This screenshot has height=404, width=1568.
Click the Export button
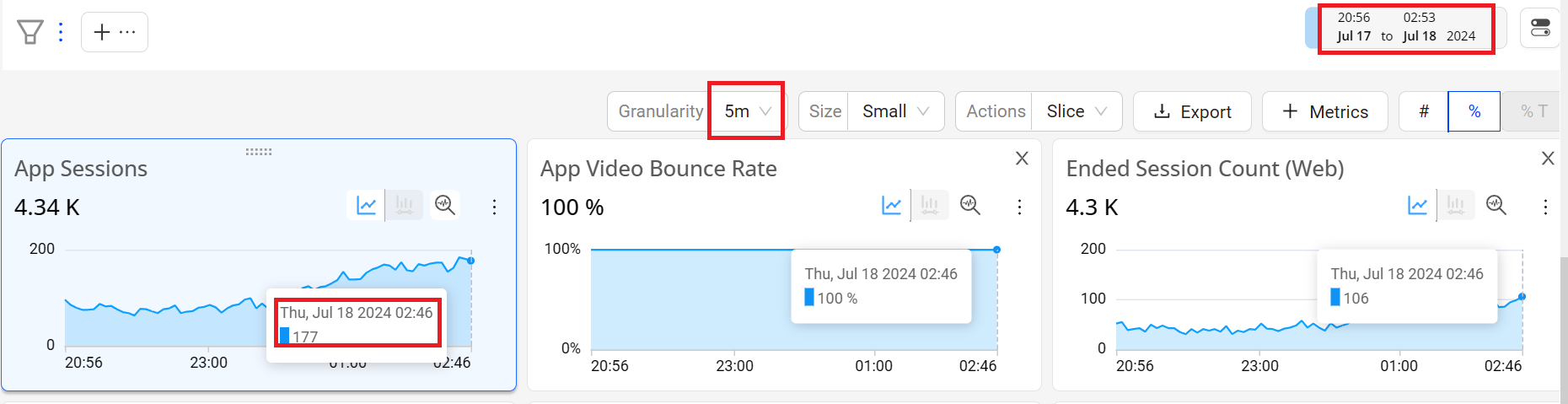point(1192,111)
